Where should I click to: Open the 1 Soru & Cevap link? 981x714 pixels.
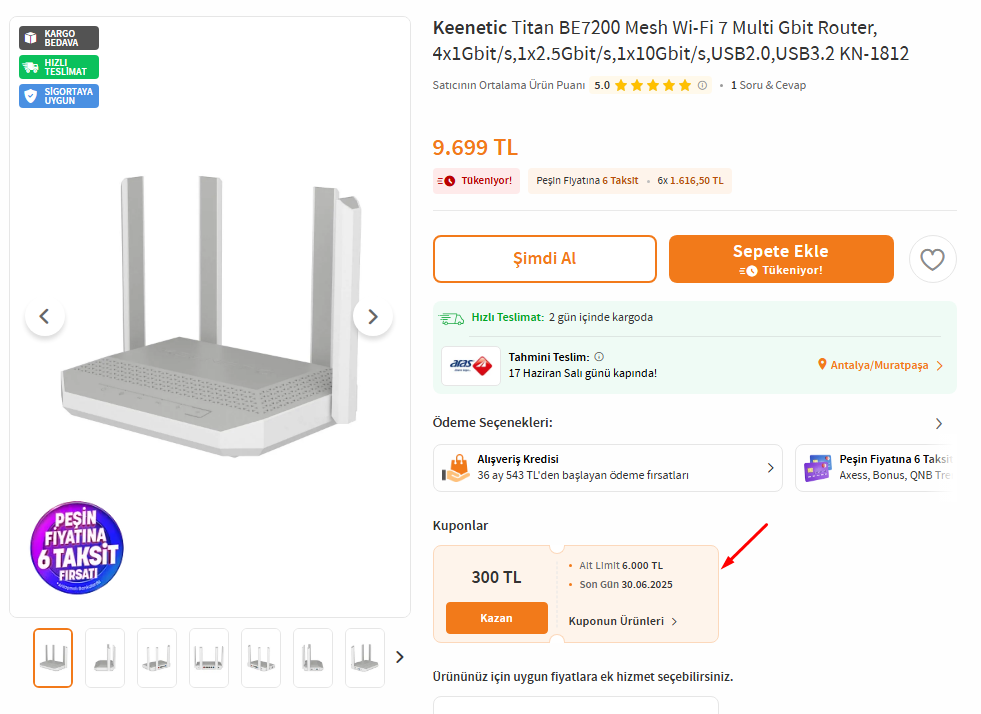768,85
